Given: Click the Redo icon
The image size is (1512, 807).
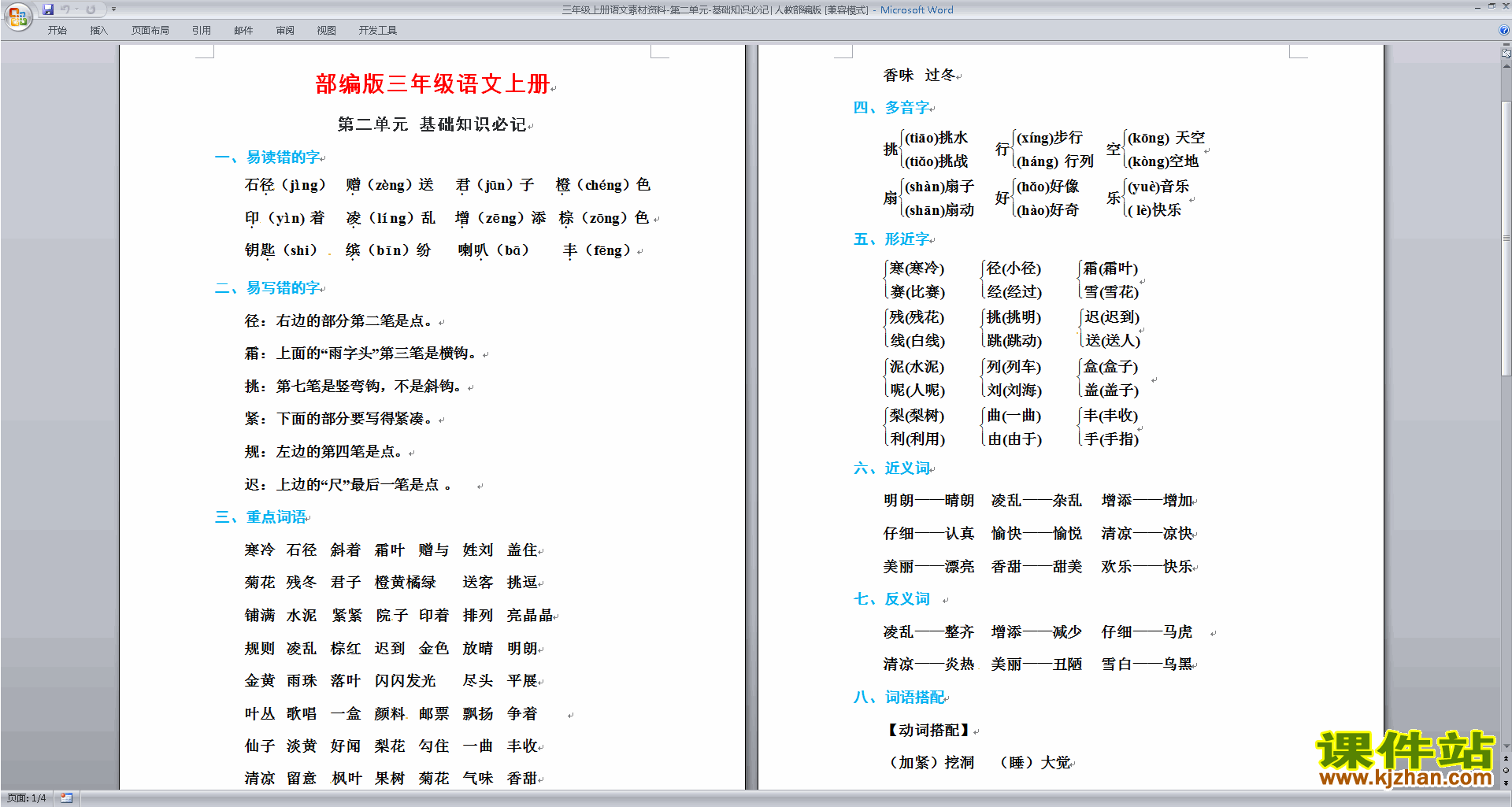Looking at the screenshot, I should click(x=91, y=9).
